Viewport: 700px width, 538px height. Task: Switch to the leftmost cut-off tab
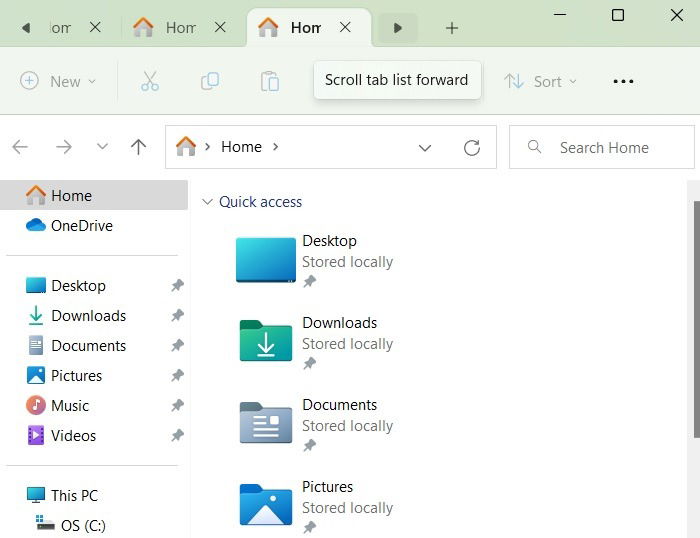pos(60,28)
